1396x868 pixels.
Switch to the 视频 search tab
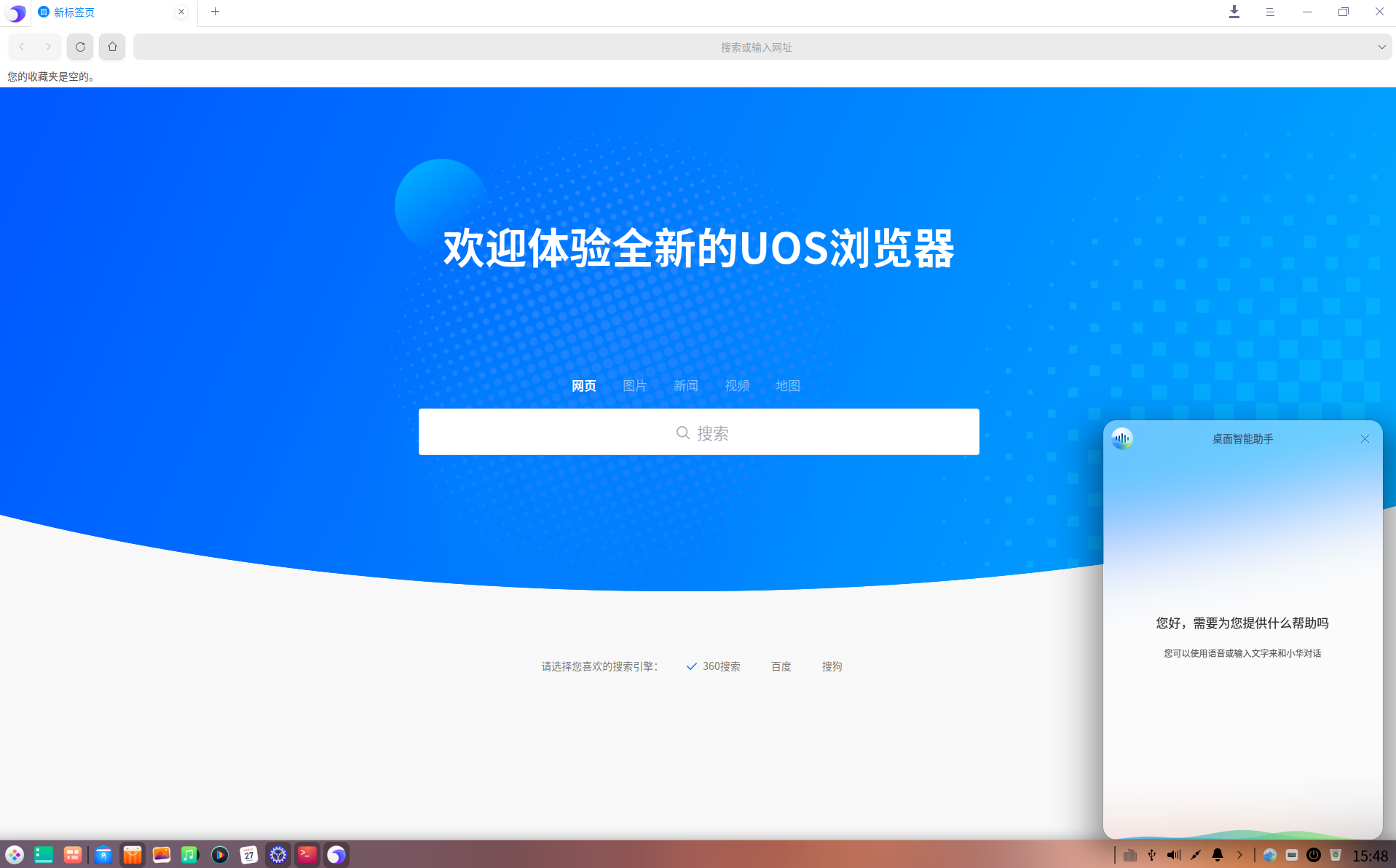(736, 385)
